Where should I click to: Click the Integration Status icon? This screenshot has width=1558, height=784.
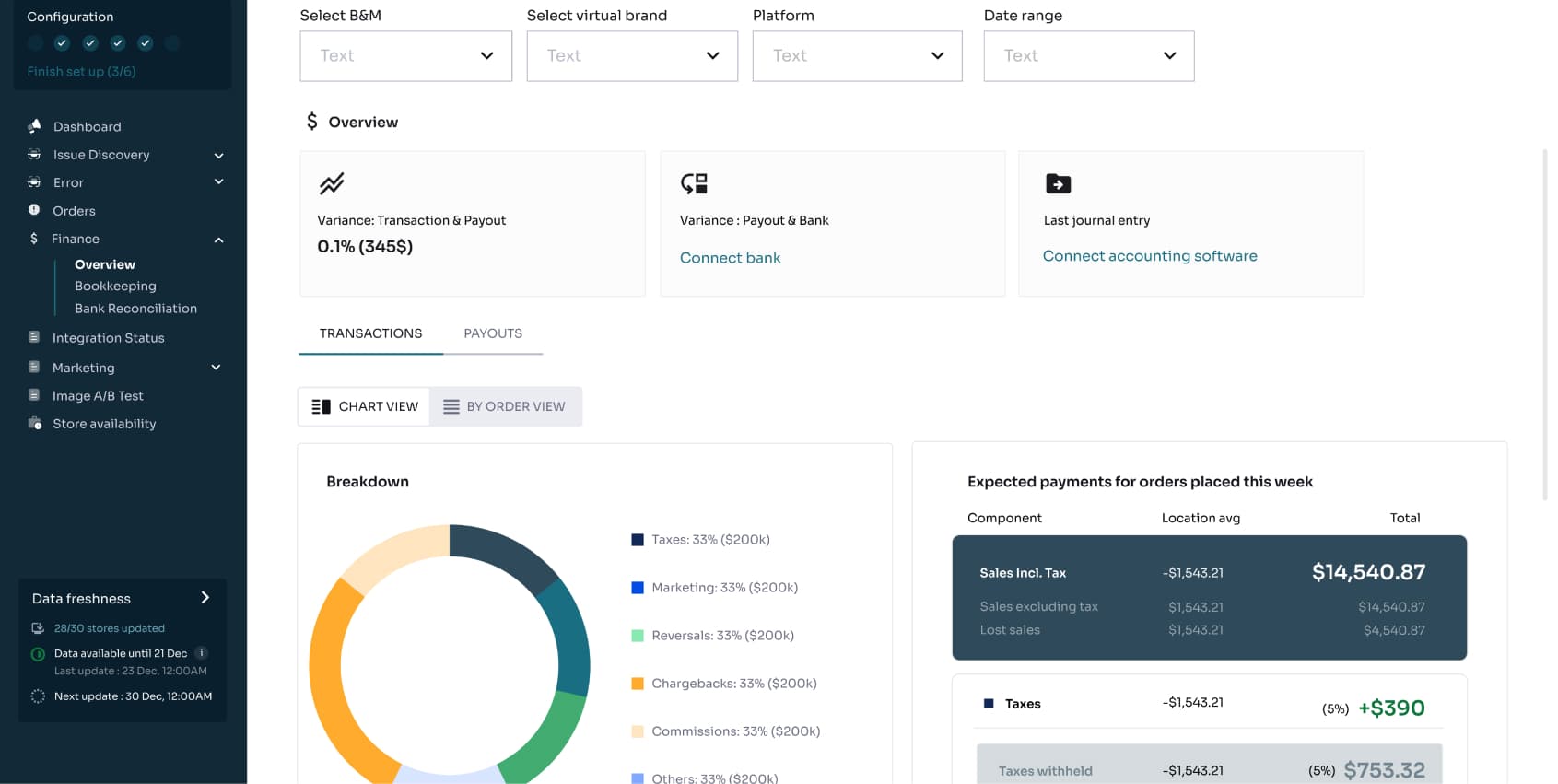pyautogui.click(x=34, y=337)
